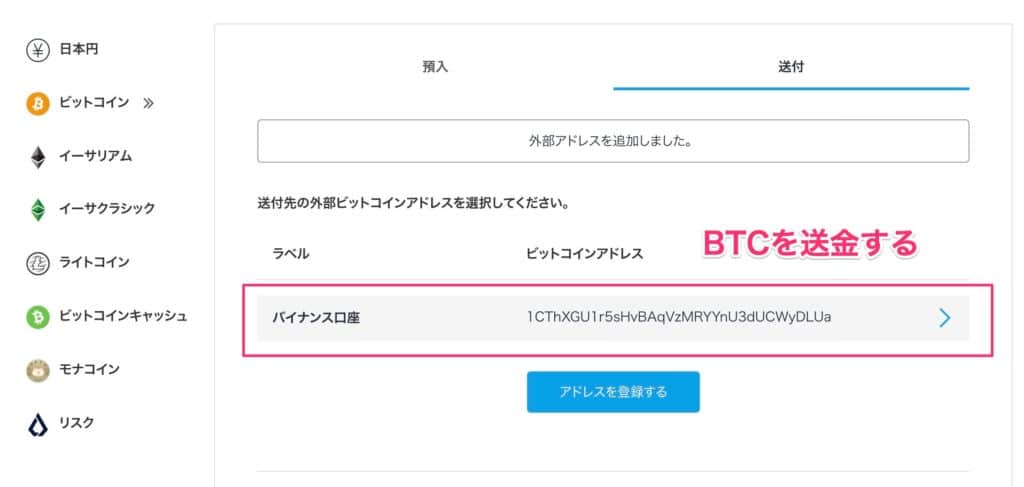Click the green Bitcoin Cash icon

point(38,317)
